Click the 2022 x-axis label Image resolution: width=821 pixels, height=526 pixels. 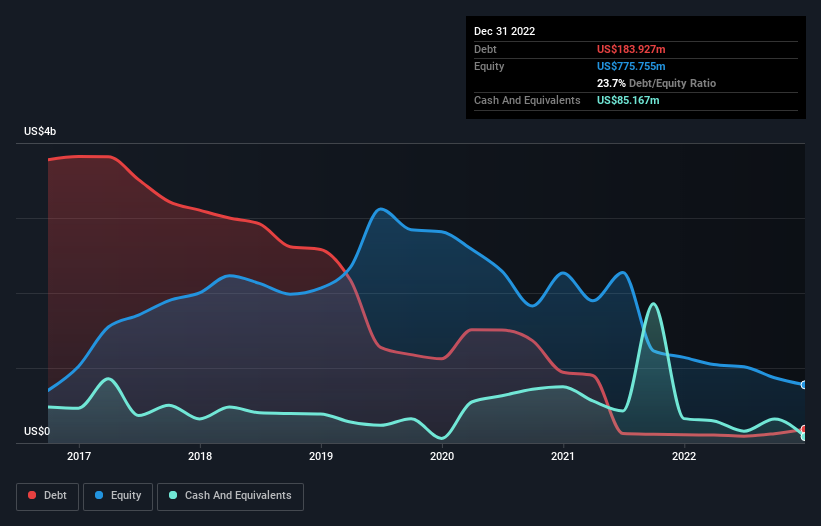684,456
